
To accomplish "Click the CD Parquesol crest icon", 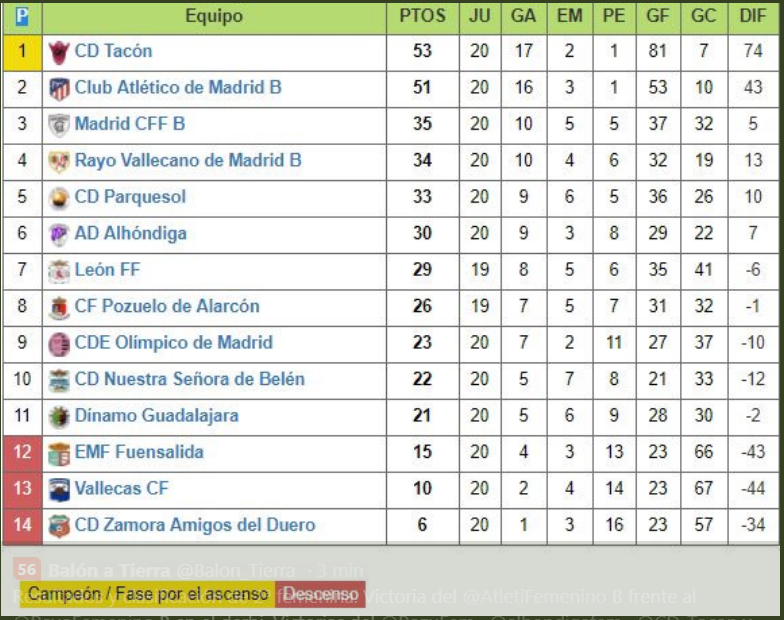I will pos(59,198).
